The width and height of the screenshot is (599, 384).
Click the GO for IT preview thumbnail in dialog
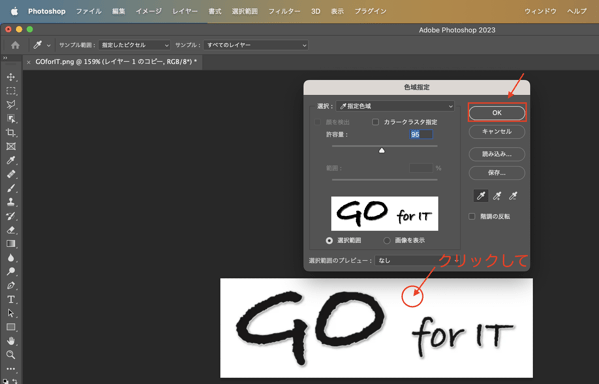[x=384, y=214]
